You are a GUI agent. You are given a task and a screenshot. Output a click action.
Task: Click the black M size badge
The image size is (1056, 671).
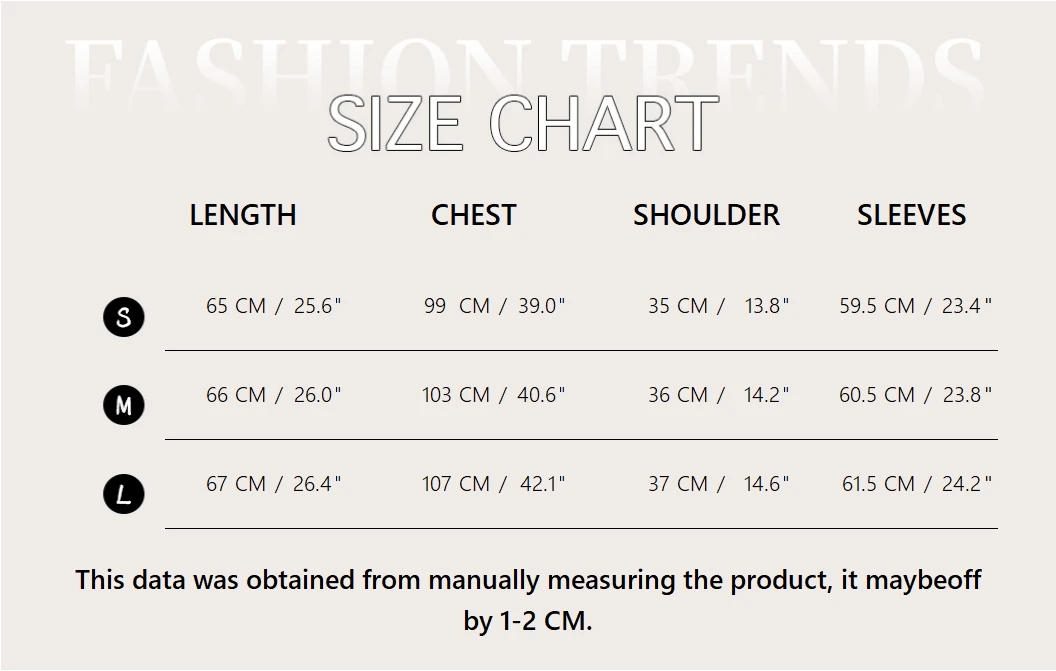pyautogui.click(x=124, y=406)
